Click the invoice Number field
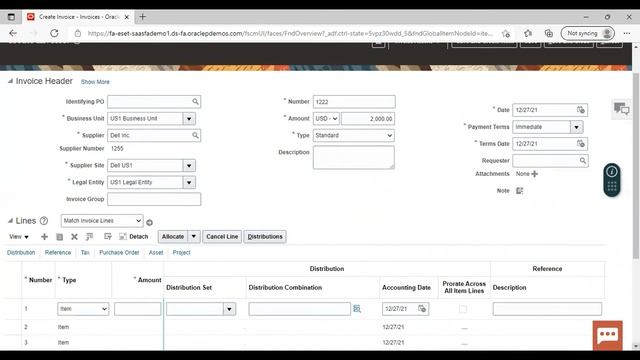The height and width of the screenshot is (360, 640). click(354, 102)
